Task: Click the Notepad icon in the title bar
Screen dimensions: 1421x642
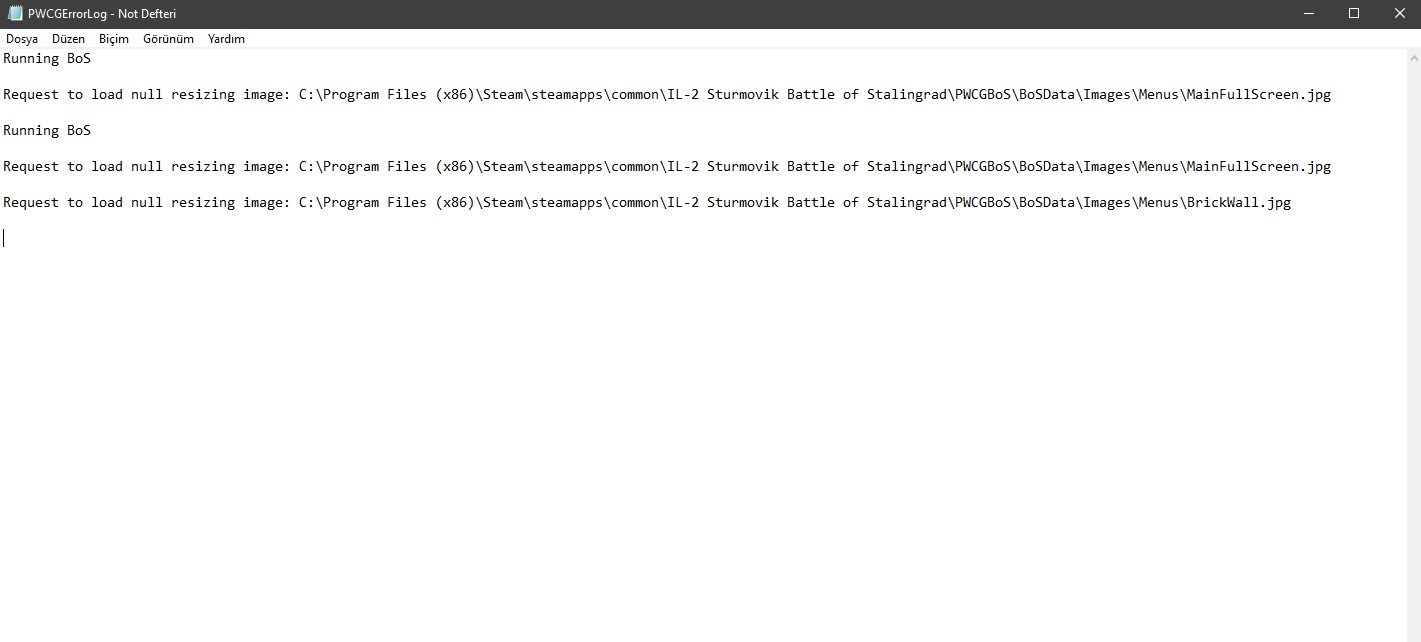Action: point(15,13)
